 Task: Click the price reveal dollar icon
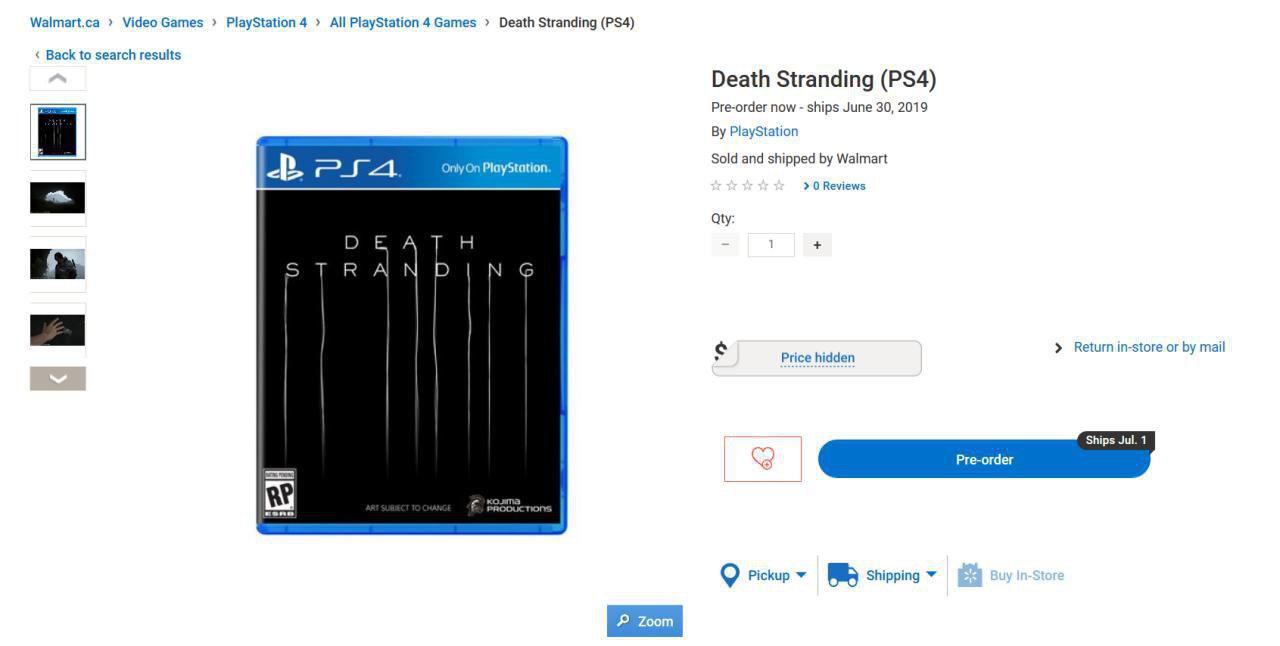point(720,351)
